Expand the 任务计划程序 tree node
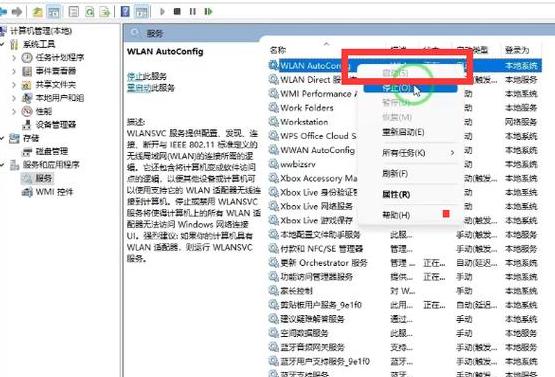 (x=14, y=57)
